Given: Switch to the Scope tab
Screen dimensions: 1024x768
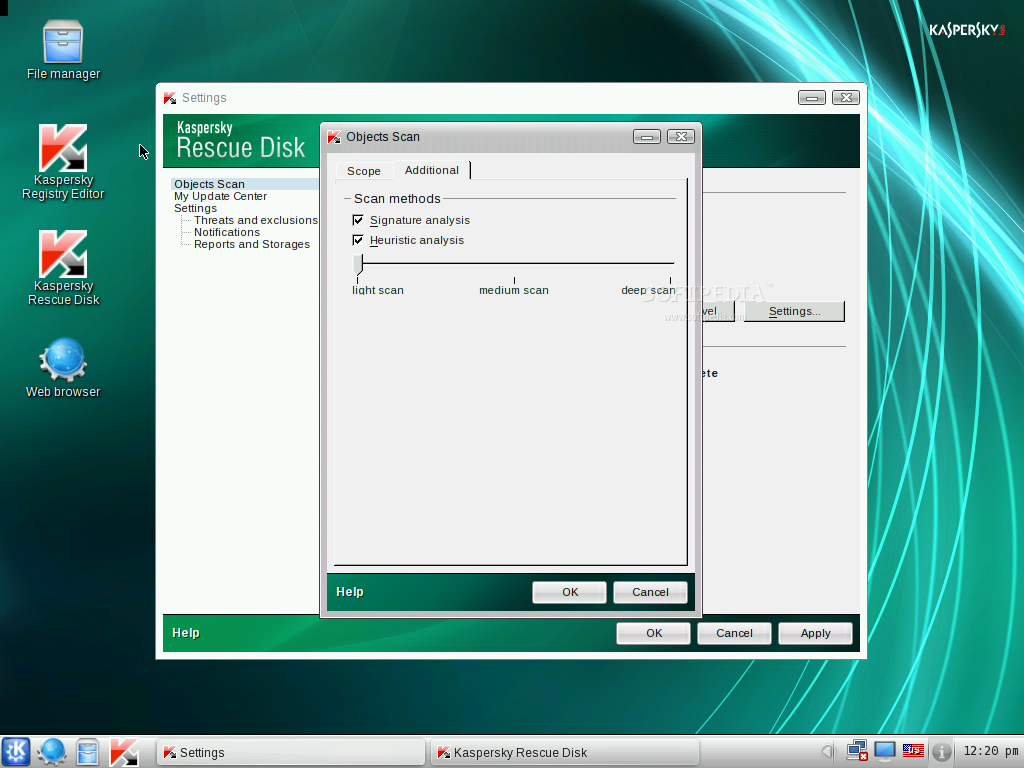Looking at the screenshot, I should (364, 171).
